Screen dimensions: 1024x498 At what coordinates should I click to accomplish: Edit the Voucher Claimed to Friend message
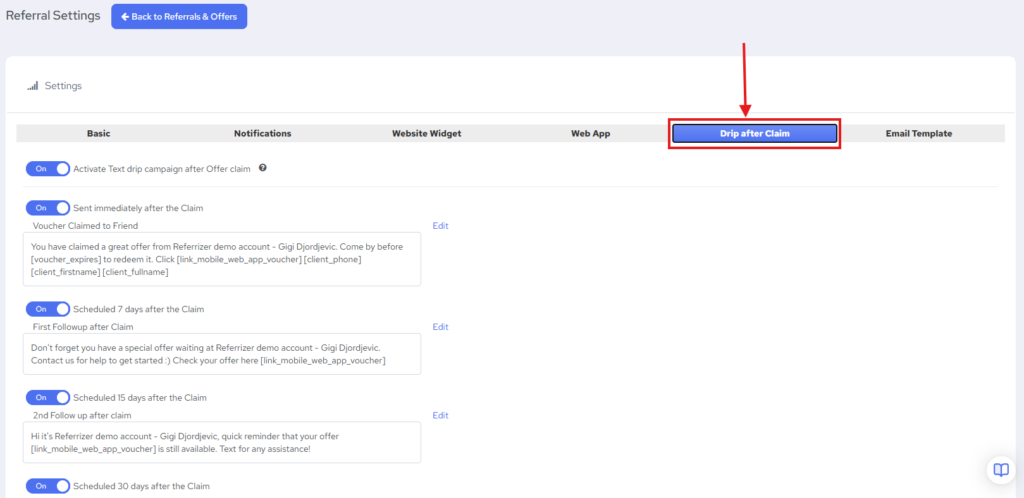coord(440,226)
